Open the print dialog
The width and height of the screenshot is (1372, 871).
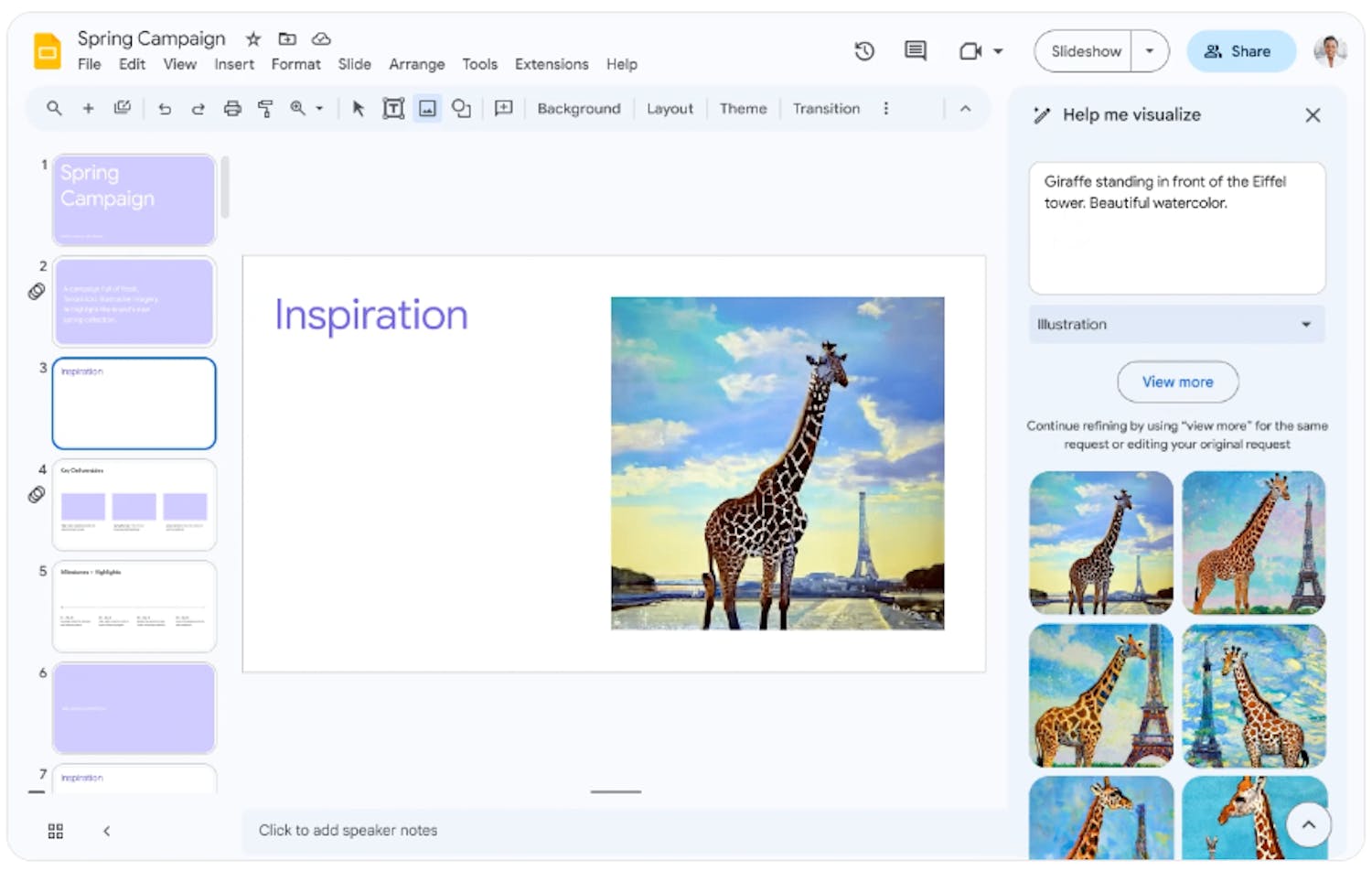click(x=232, y=108)
